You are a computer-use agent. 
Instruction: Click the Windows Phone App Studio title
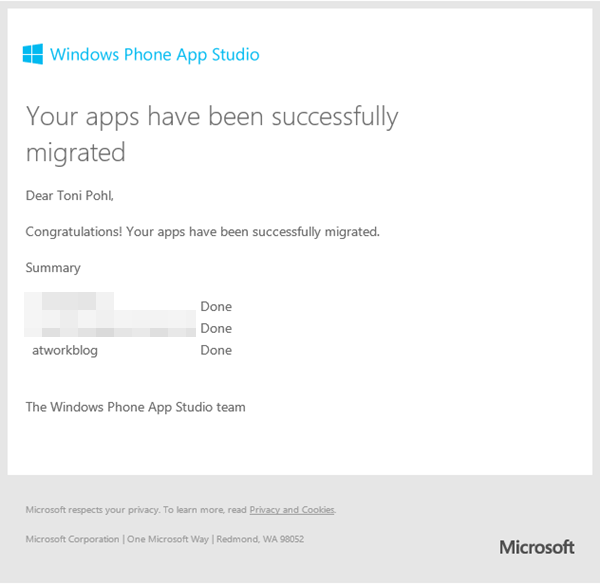pyautogui.click(x=155, y=54)
